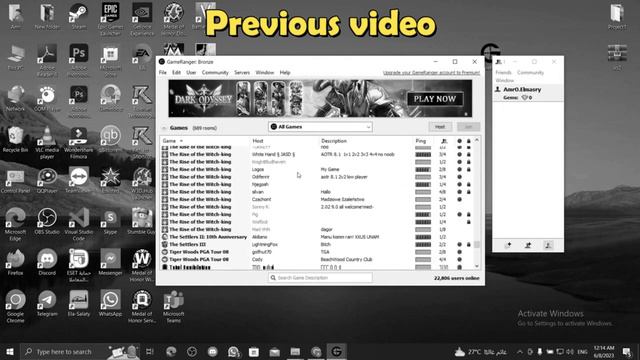Viewport: 640px width, 360px height.
Task: Click the 22,806 users online status text
Action: [457, 278]
